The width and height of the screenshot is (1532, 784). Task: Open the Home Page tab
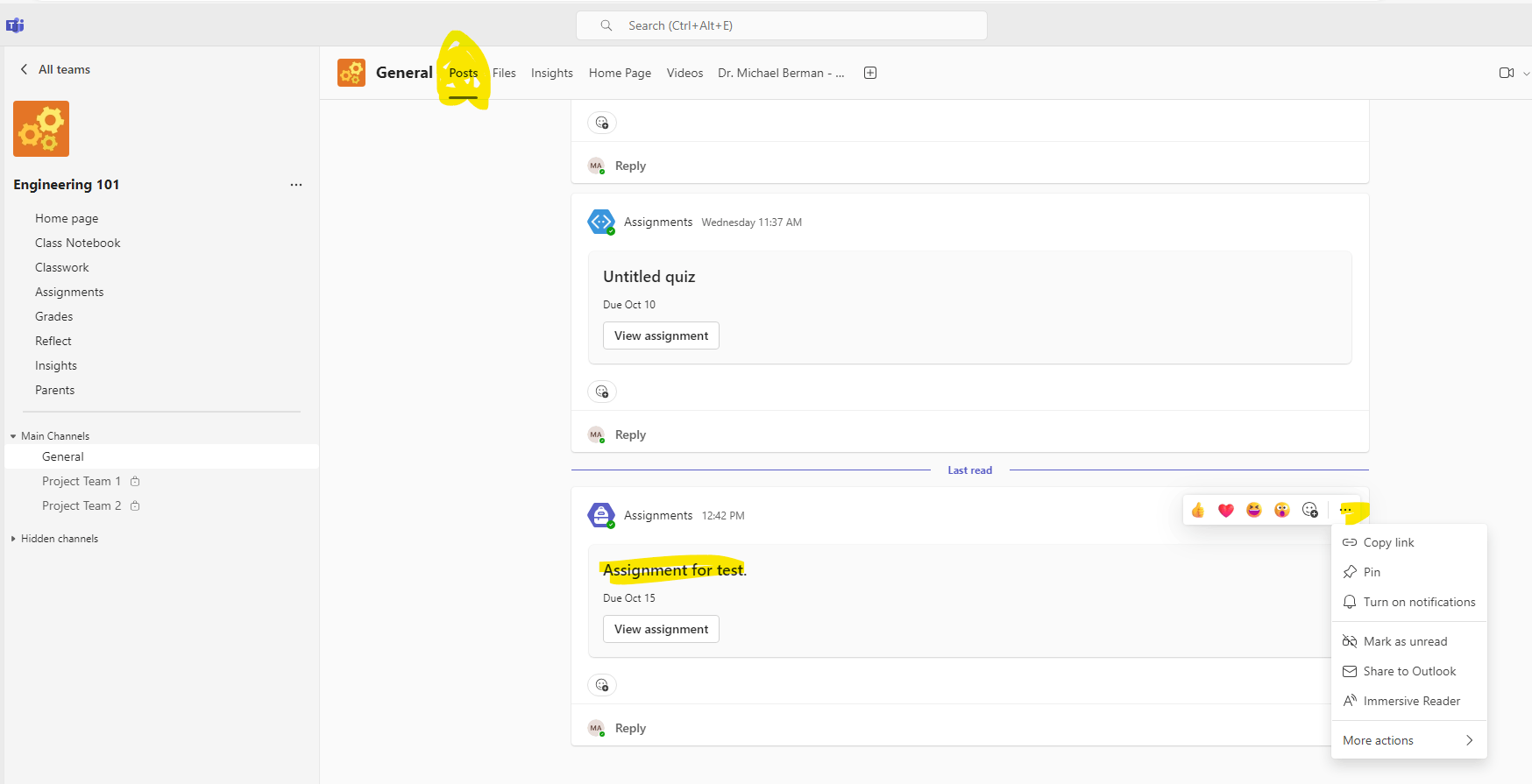coord(620,73)
